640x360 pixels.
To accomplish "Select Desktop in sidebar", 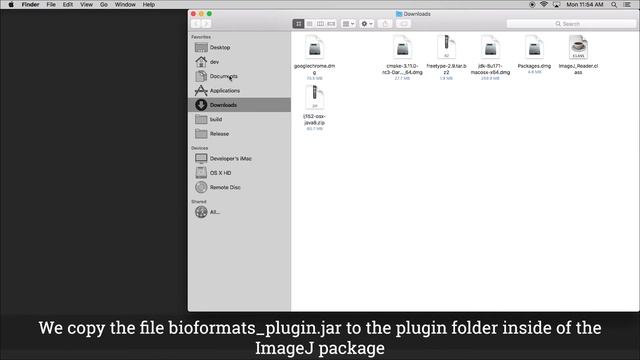I will [x=239, y=47].
